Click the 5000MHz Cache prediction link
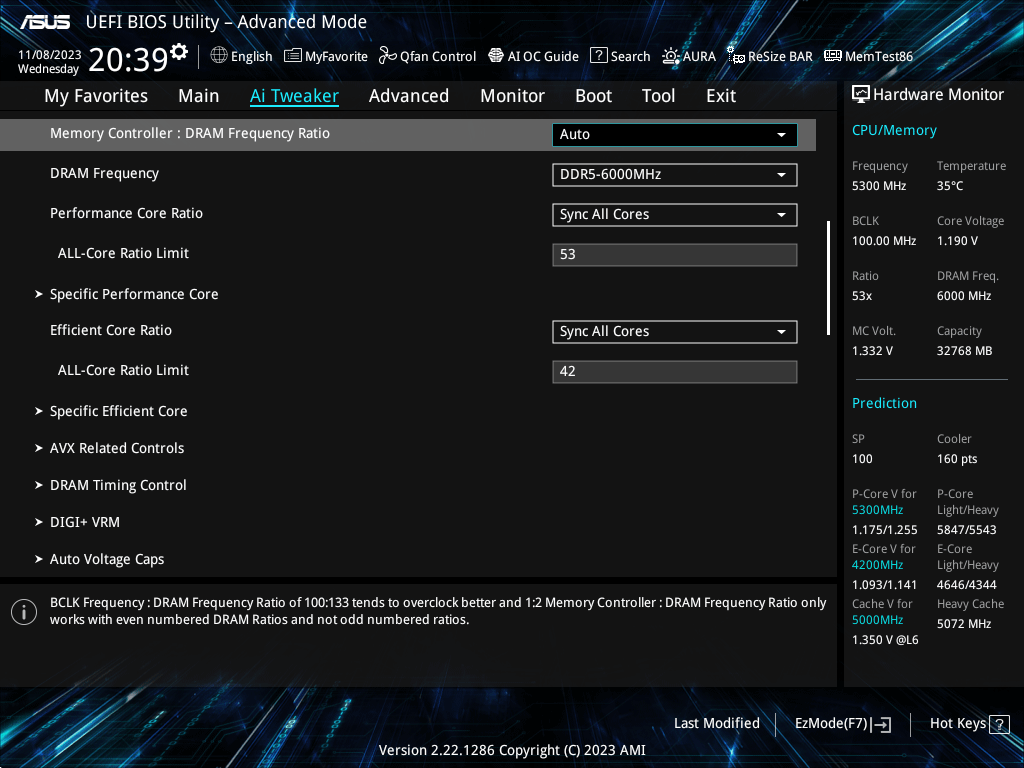1024x768 pixels. [878, 620]
